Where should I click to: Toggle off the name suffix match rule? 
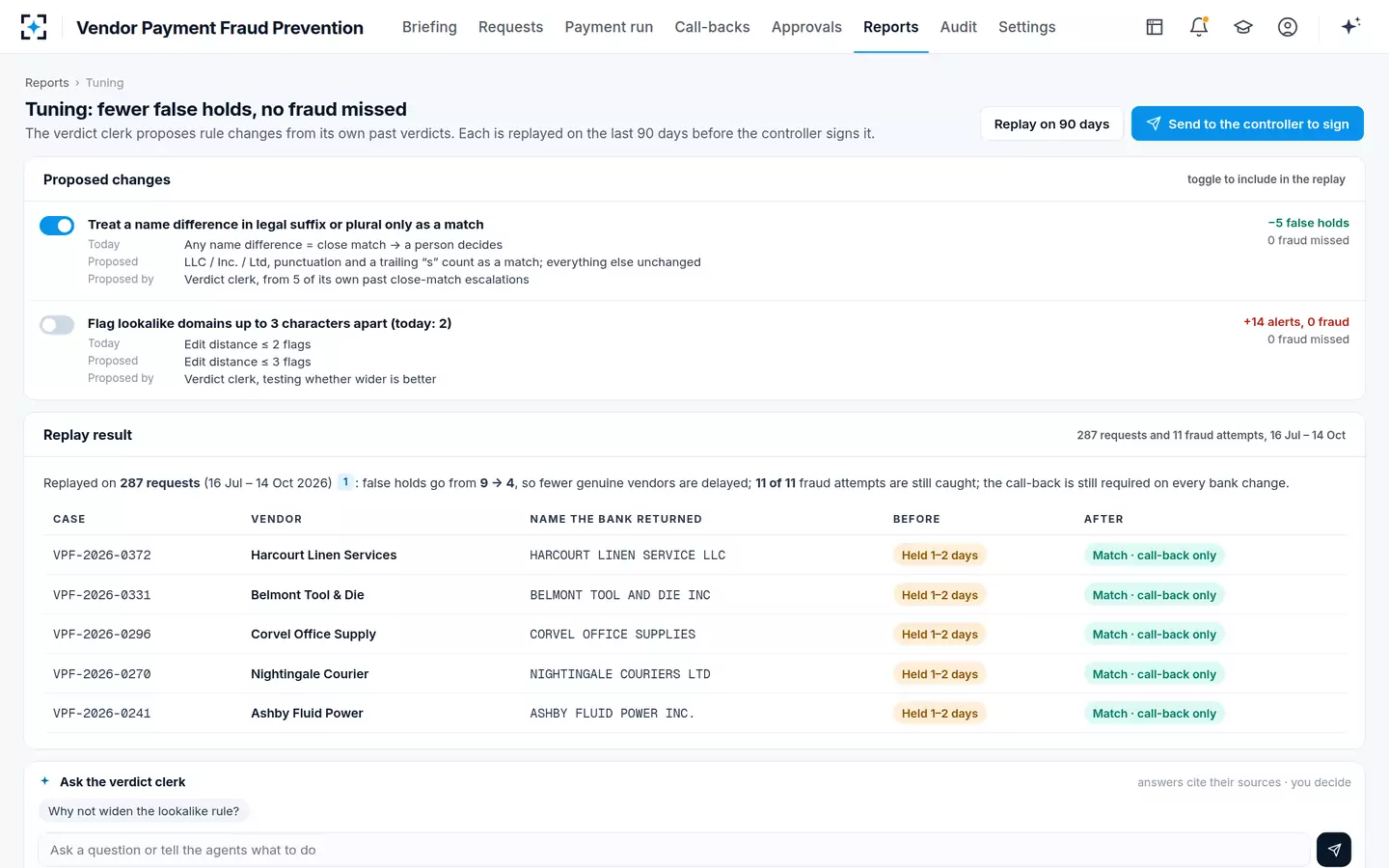point(57,226)
